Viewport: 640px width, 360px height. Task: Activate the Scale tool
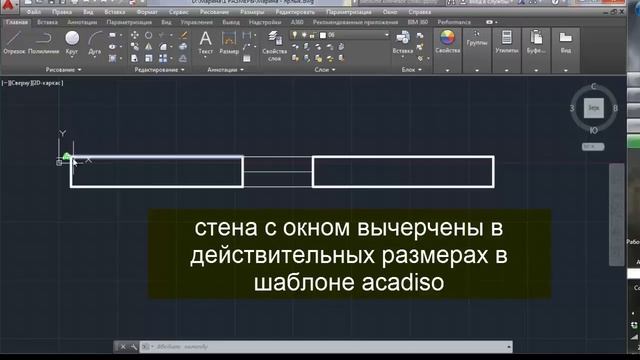[149, 58]
